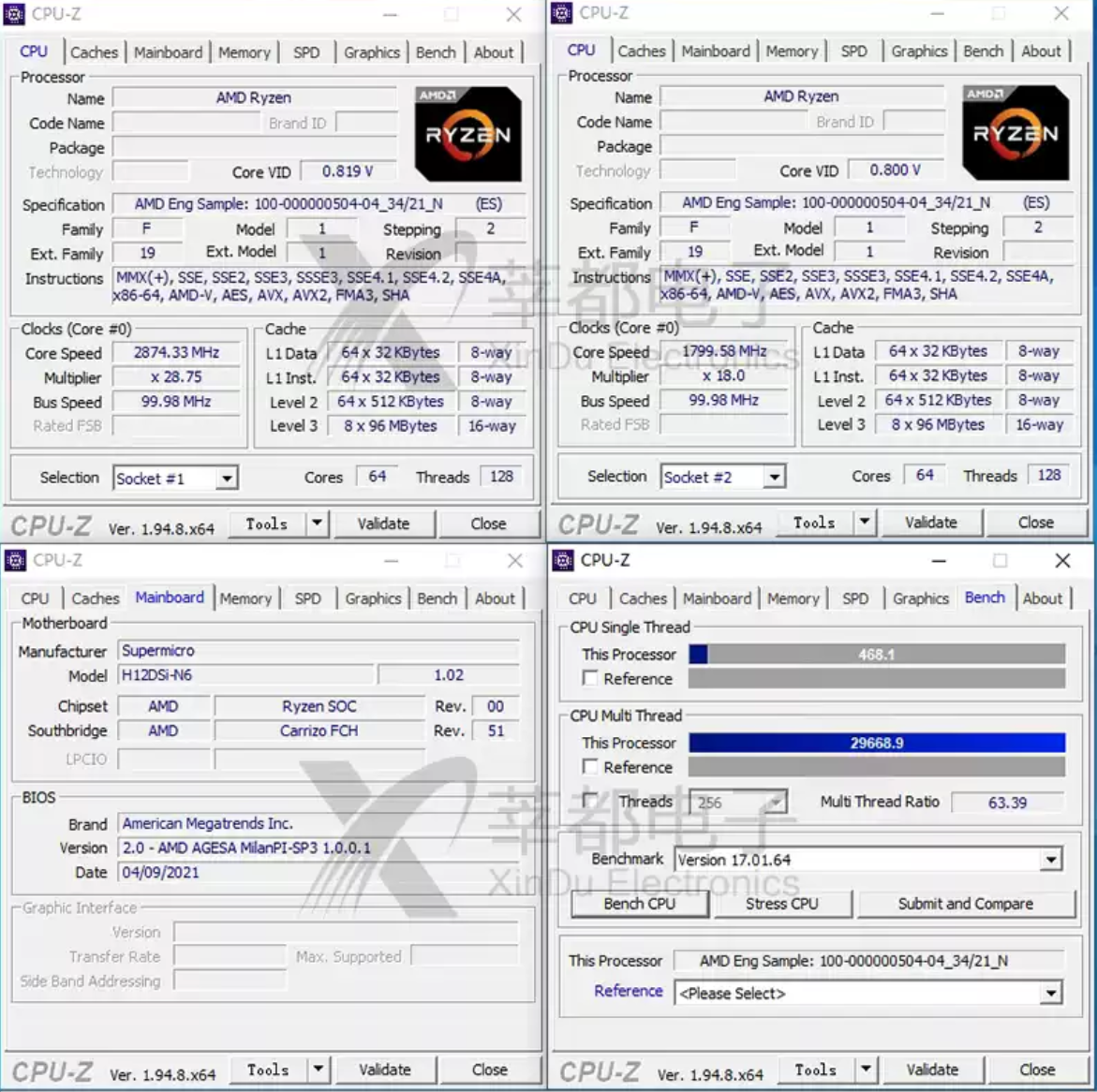Open Mainboard tab in Socket #2 window
Screen dimensions: 1097x1092
click(715, 52)
